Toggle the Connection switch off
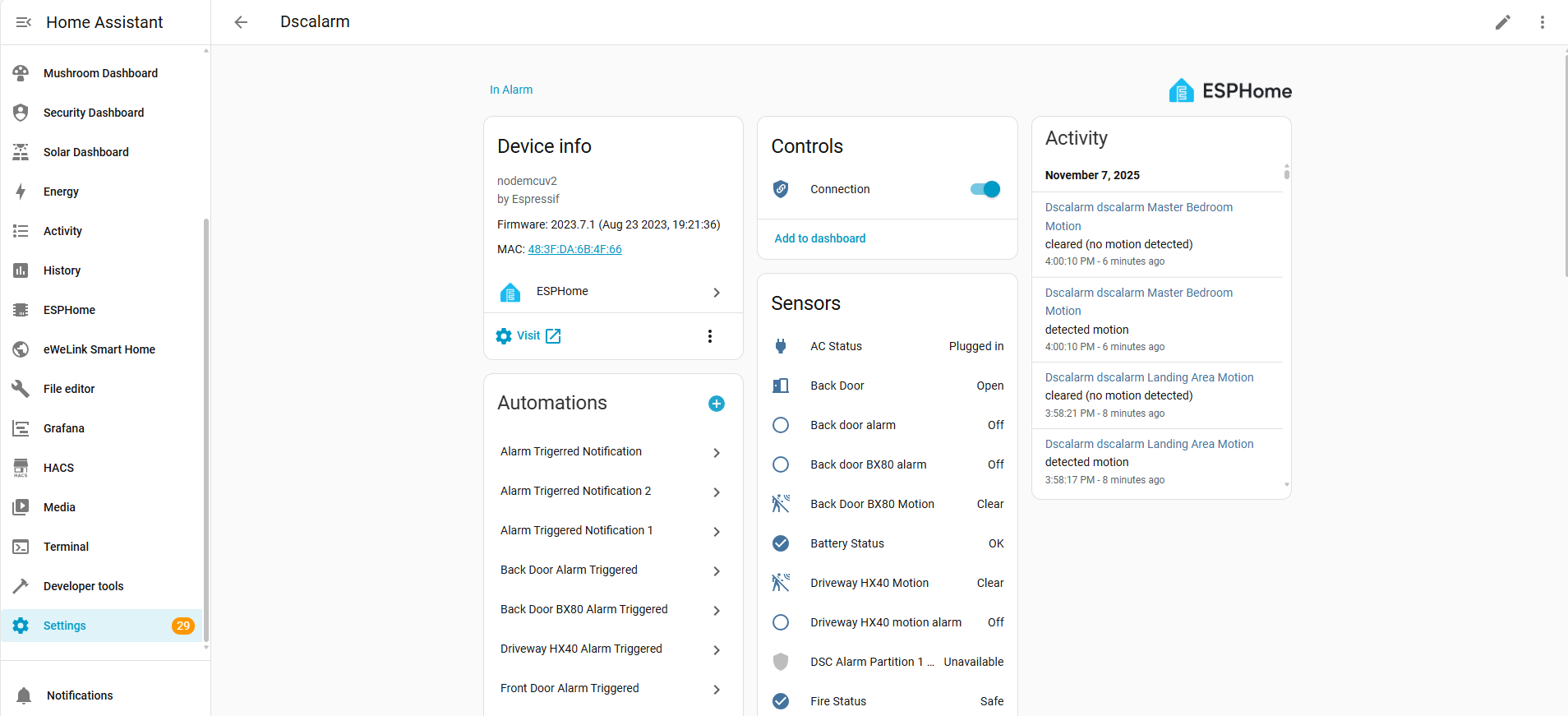 [985, 189]
